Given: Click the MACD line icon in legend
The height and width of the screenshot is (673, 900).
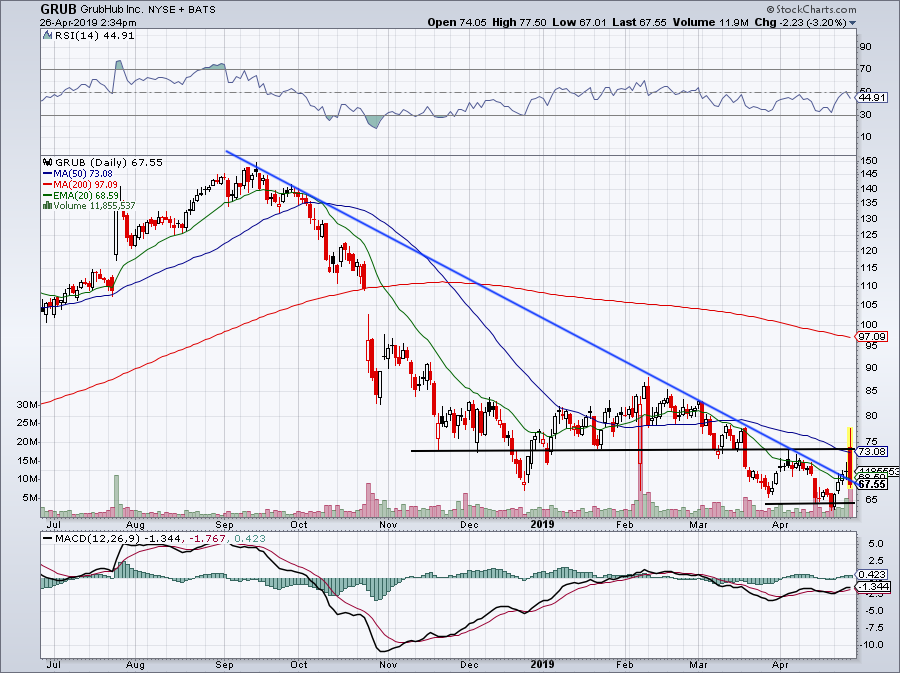Looking at the screenshot, I should [x=48, y=539].
